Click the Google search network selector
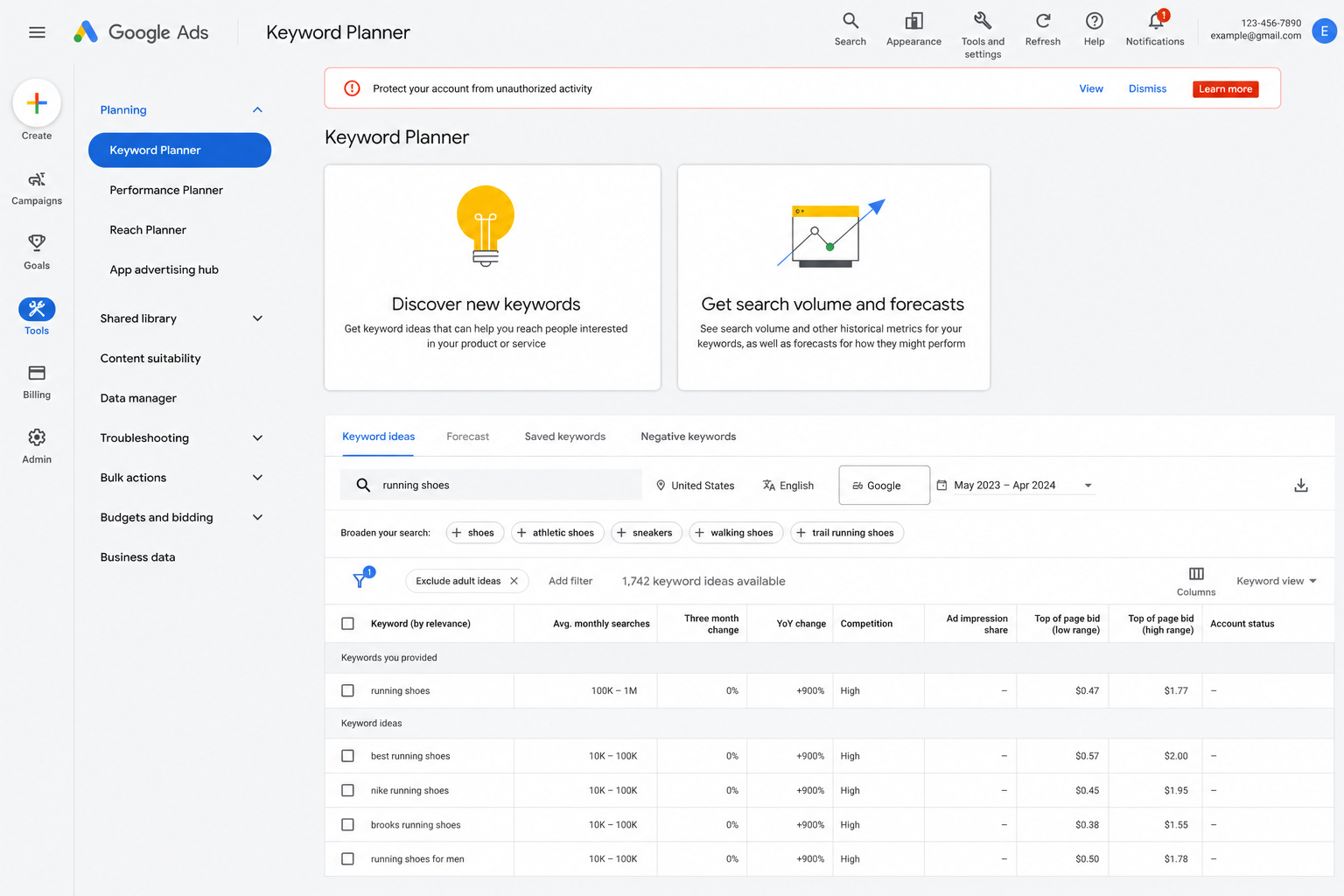Screen dimensions: 1344x896 (x=884, y=485)
